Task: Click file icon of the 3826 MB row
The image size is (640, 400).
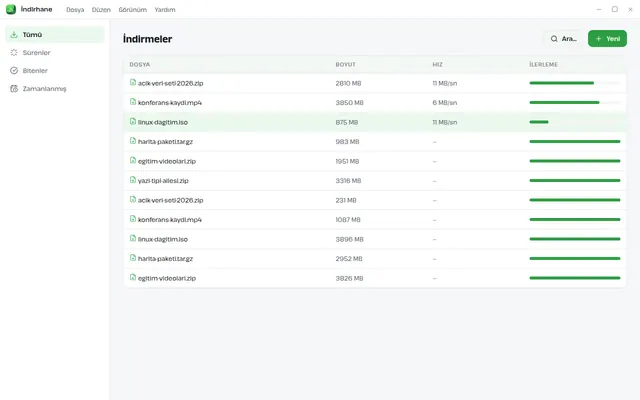Action: pos(133,278)
